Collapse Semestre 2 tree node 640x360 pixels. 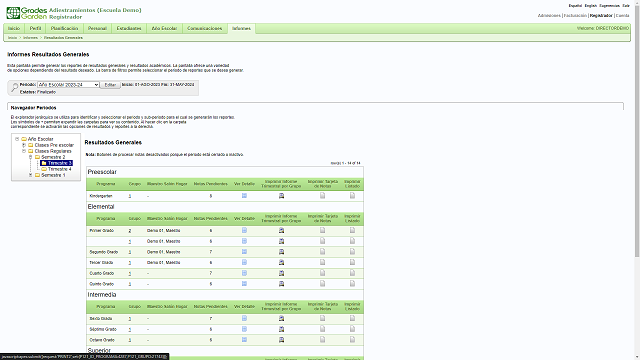click(x=30, y=157)
